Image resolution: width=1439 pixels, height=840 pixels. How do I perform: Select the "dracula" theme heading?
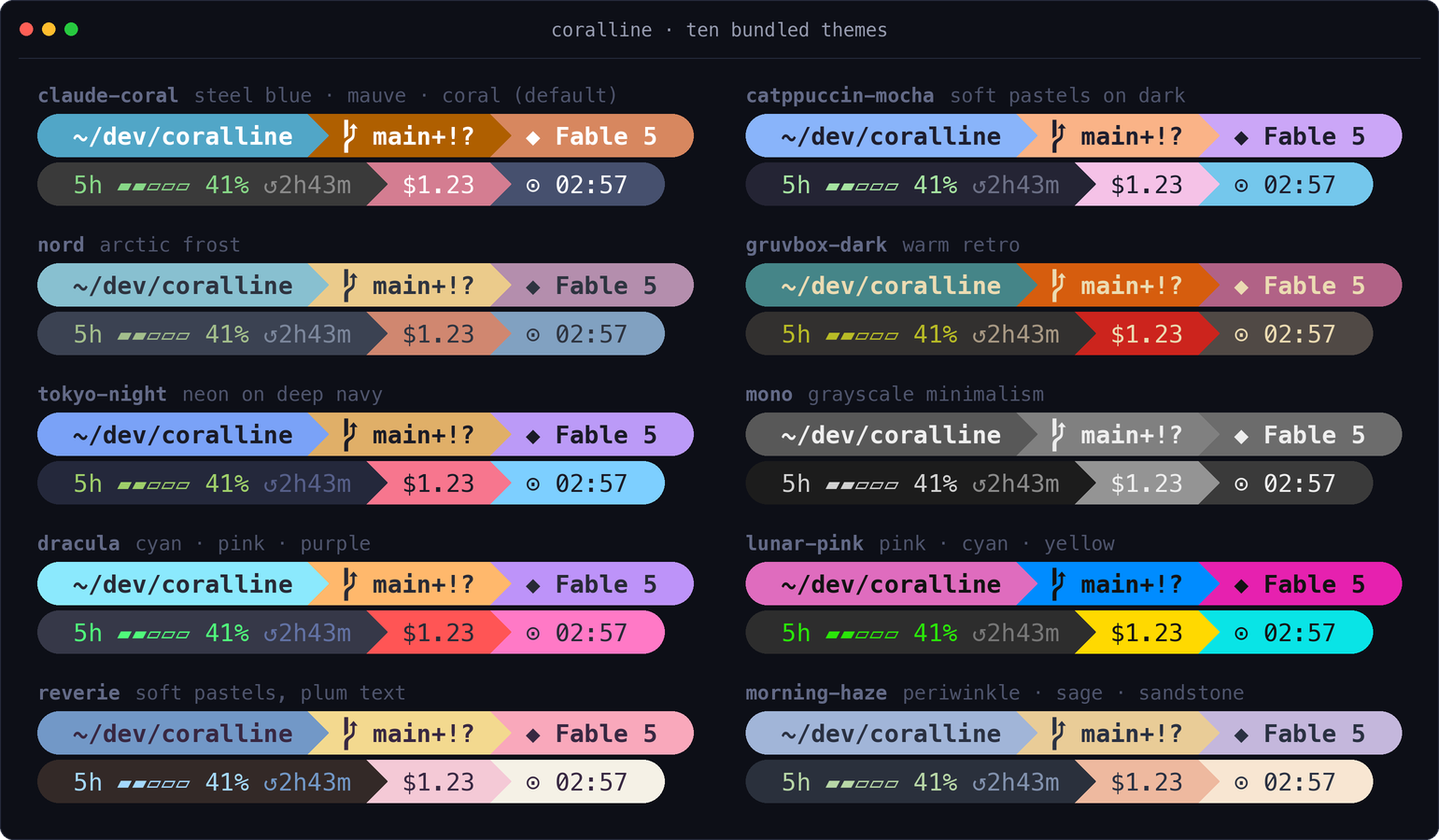click(x=78, y=543)
